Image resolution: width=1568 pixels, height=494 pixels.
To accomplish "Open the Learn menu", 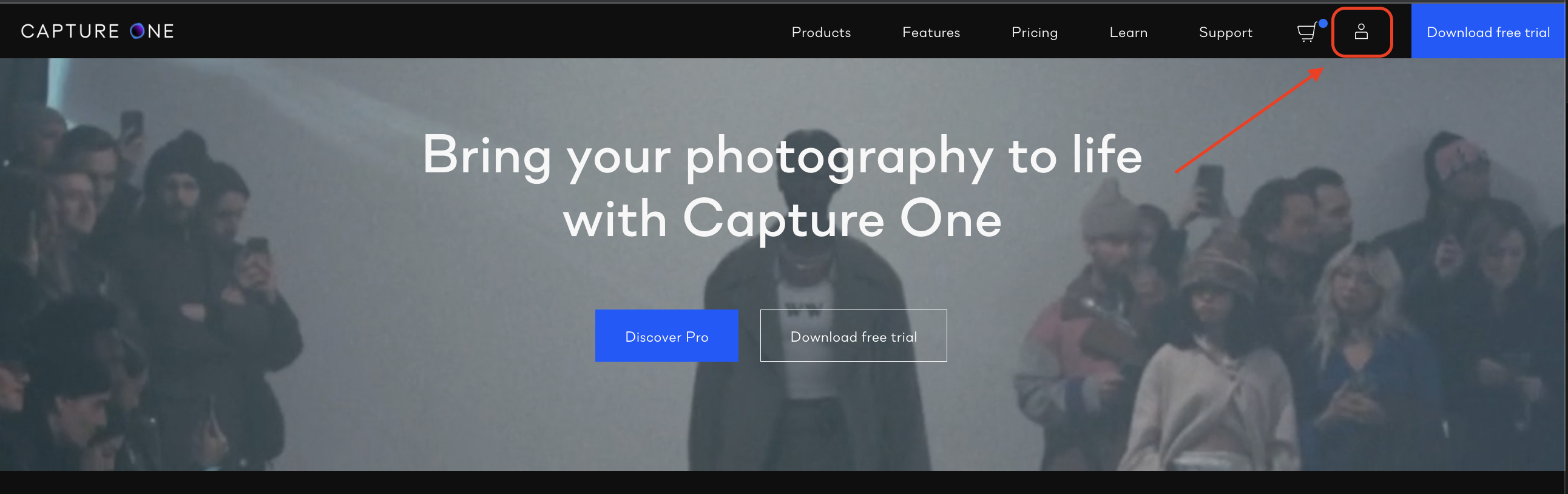I will 1128,32.
